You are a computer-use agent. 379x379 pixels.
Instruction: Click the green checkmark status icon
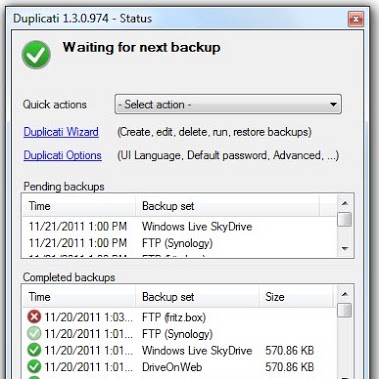coord(36,55)
